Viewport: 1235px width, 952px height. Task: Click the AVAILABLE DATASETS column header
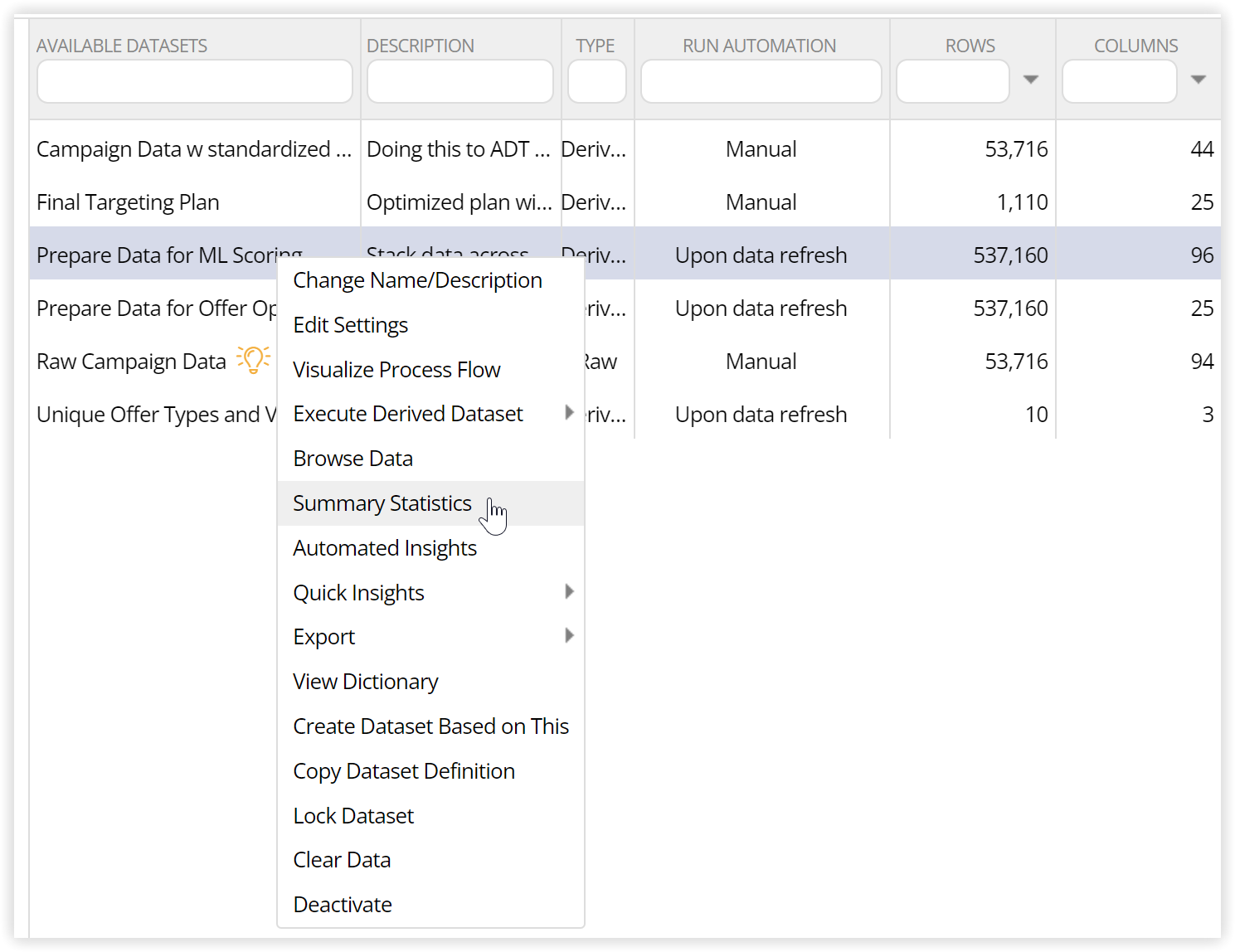[x=122, y=46]
